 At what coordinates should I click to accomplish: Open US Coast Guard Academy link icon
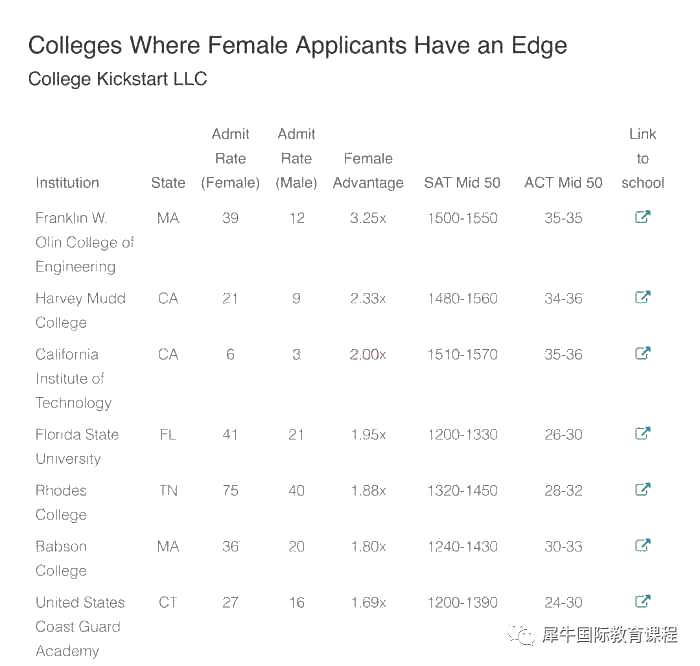(642, 602)
